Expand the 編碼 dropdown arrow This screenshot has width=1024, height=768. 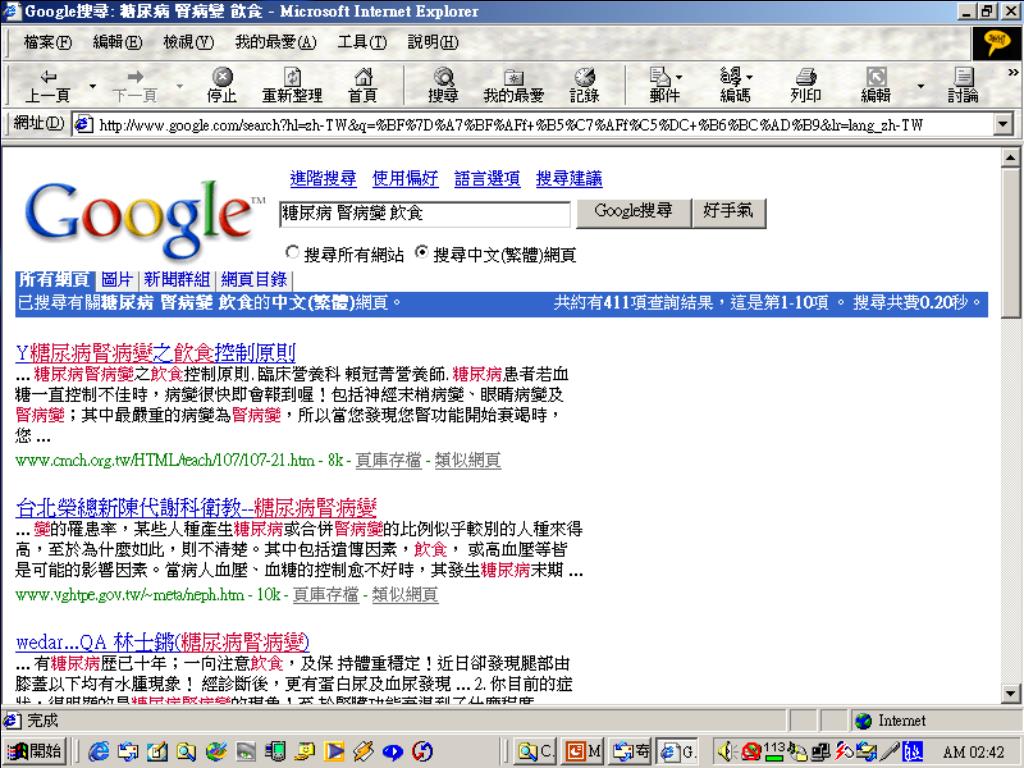tap(749, 78)
